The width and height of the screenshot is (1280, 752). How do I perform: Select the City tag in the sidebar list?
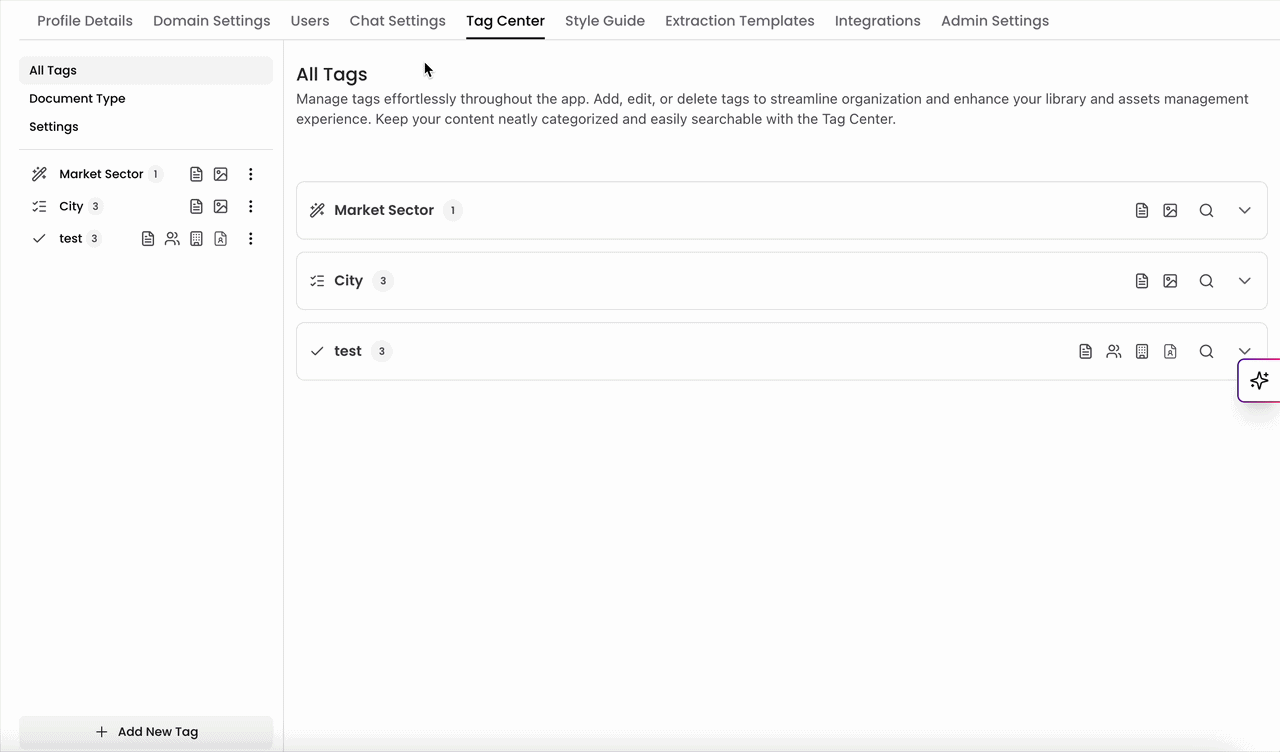(x=71, y=206)
